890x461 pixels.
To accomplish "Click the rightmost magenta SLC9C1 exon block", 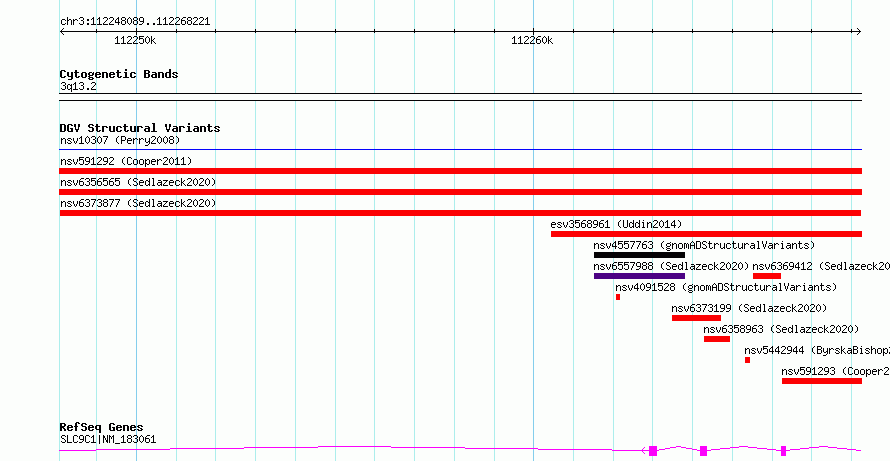I will [x=783, y=451].
